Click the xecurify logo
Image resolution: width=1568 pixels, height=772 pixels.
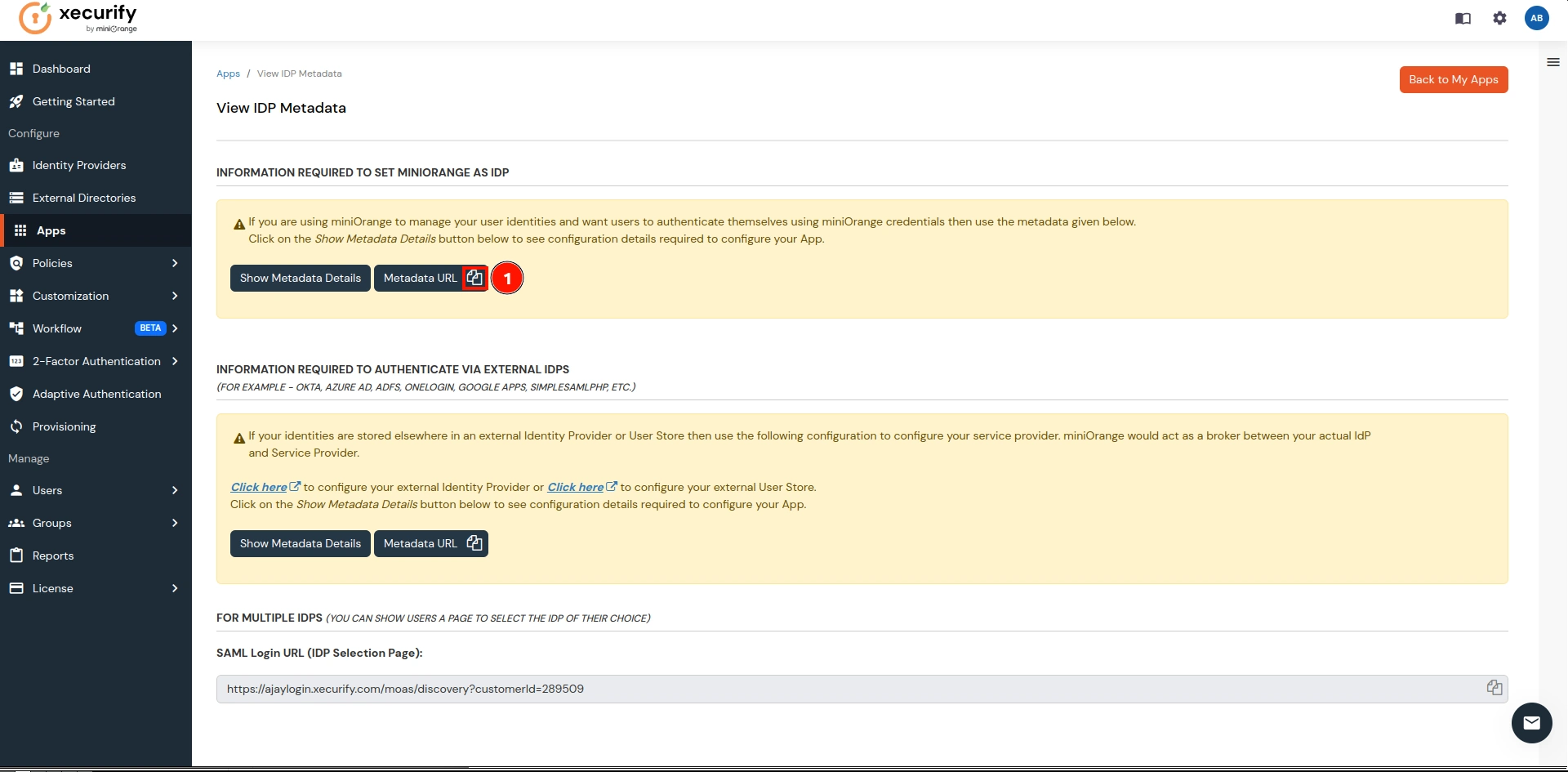[x=78, y=18]
